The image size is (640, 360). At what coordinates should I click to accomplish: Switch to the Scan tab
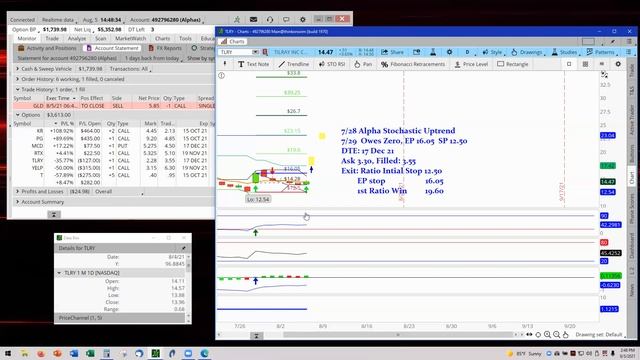click(100, 38)
